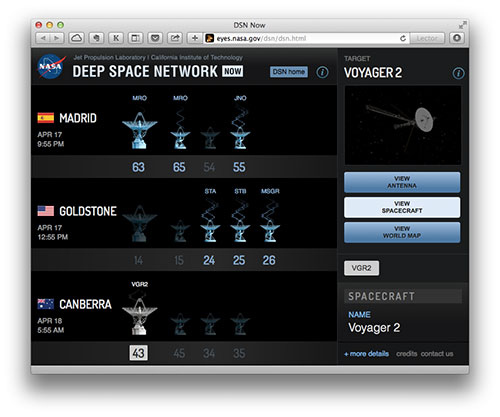Click the Voyager 2 spacecraft 3D view

pos(403,125)
